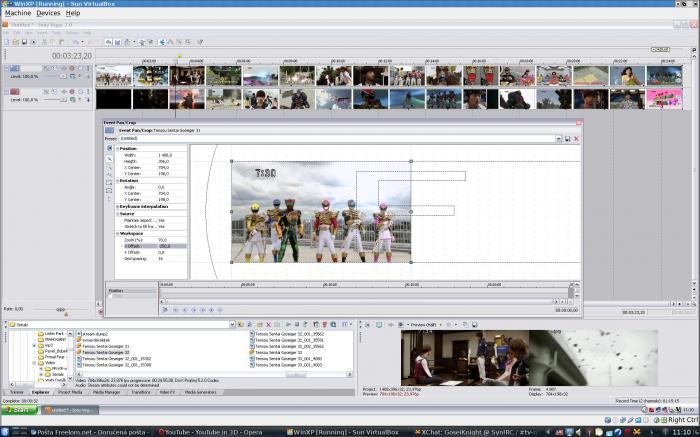Toggle the Automatic Crossfades toolbar icon

117,42
